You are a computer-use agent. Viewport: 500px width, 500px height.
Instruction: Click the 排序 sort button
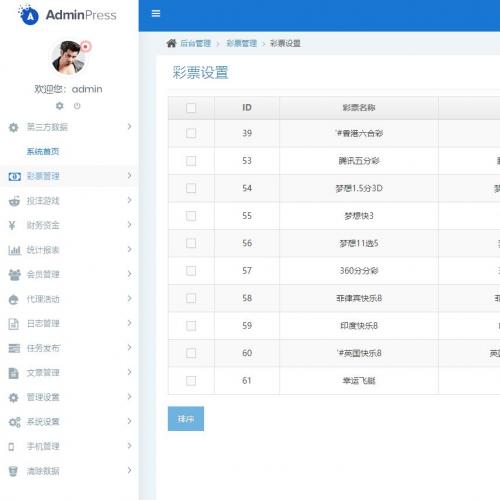pos(186,419)
